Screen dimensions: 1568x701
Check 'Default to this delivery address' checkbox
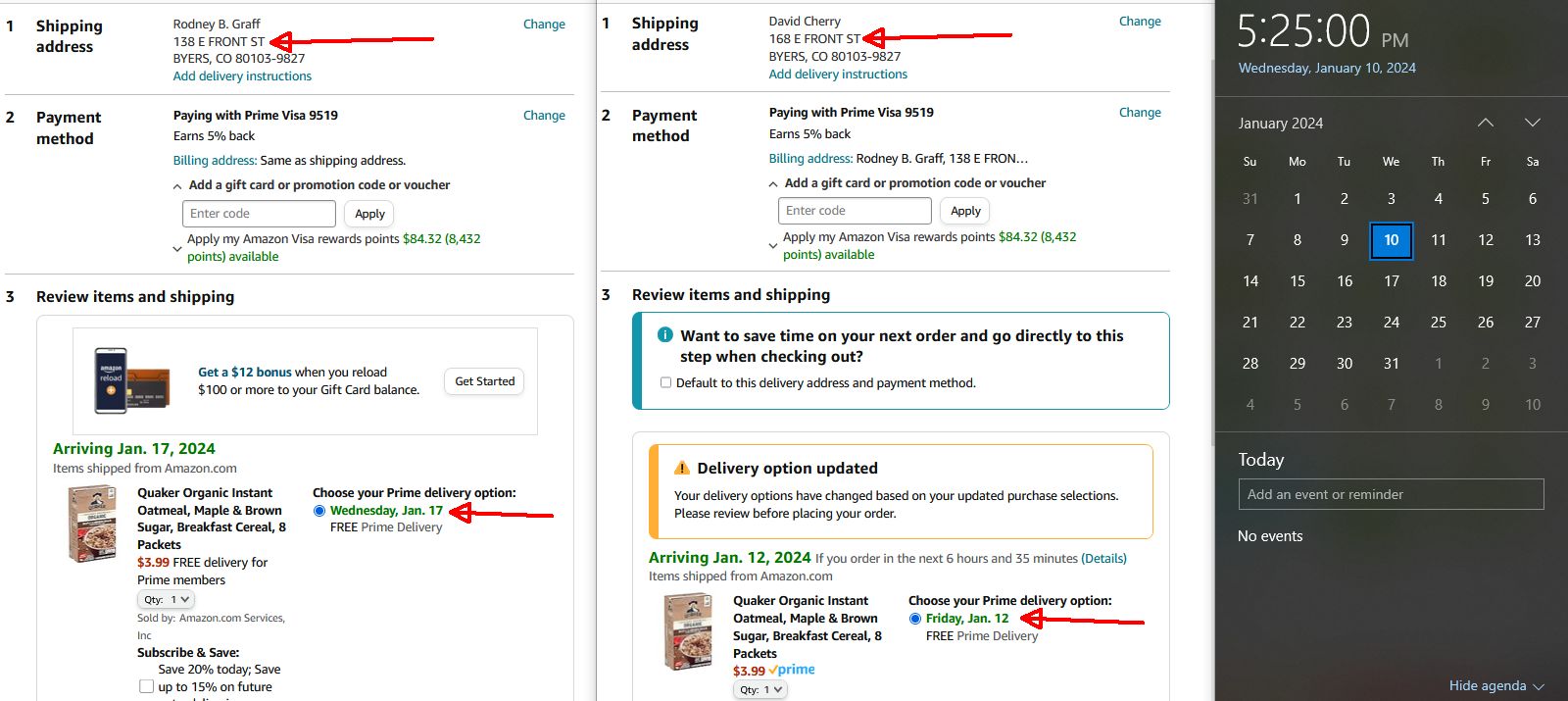click(x=666, y=383)
